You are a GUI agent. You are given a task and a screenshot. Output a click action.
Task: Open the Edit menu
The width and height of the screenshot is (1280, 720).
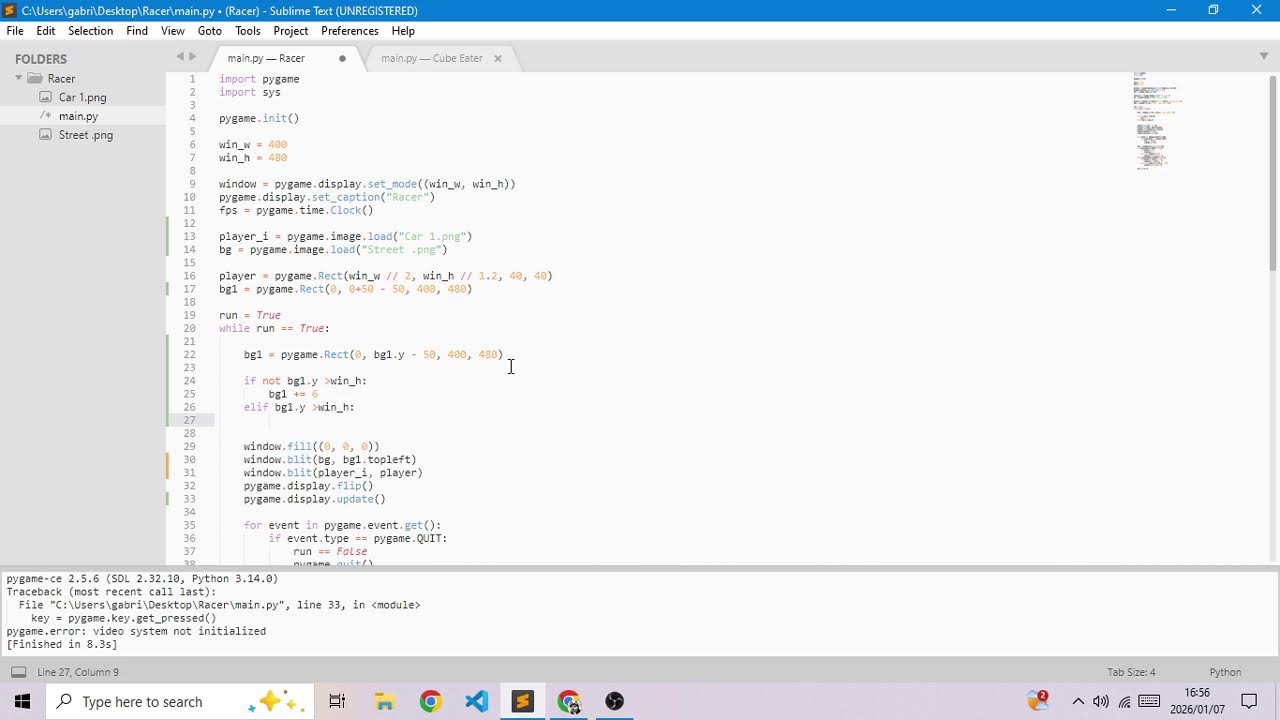pyautogui.click(x=46, y=31)
